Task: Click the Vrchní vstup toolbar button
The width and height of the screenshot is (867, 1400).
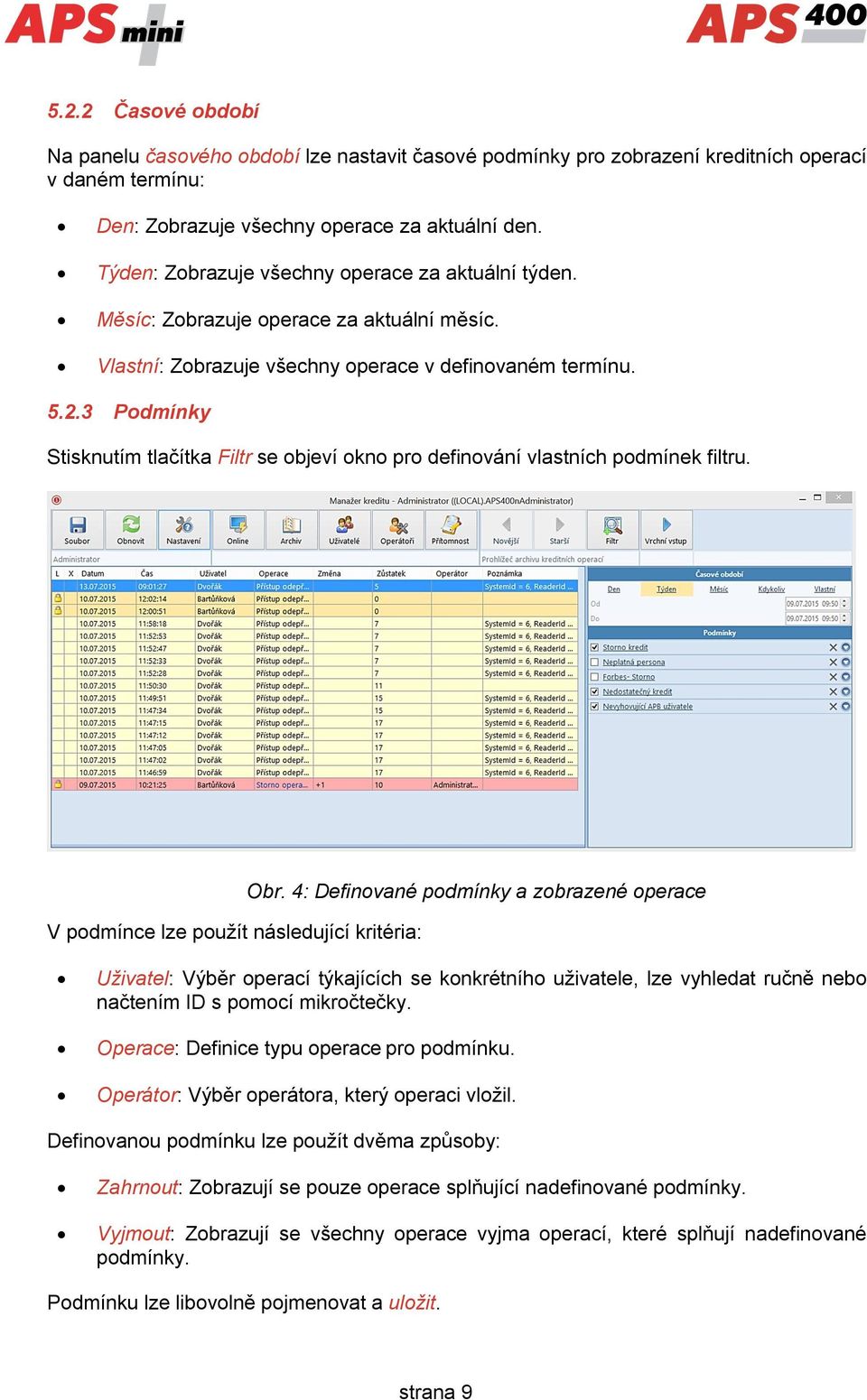Action: pyautogui.click(x=667, y=530)
